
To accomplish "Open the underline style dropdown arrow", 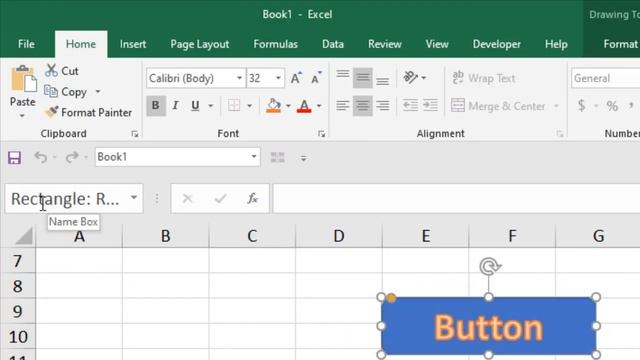I will [211, 106].
